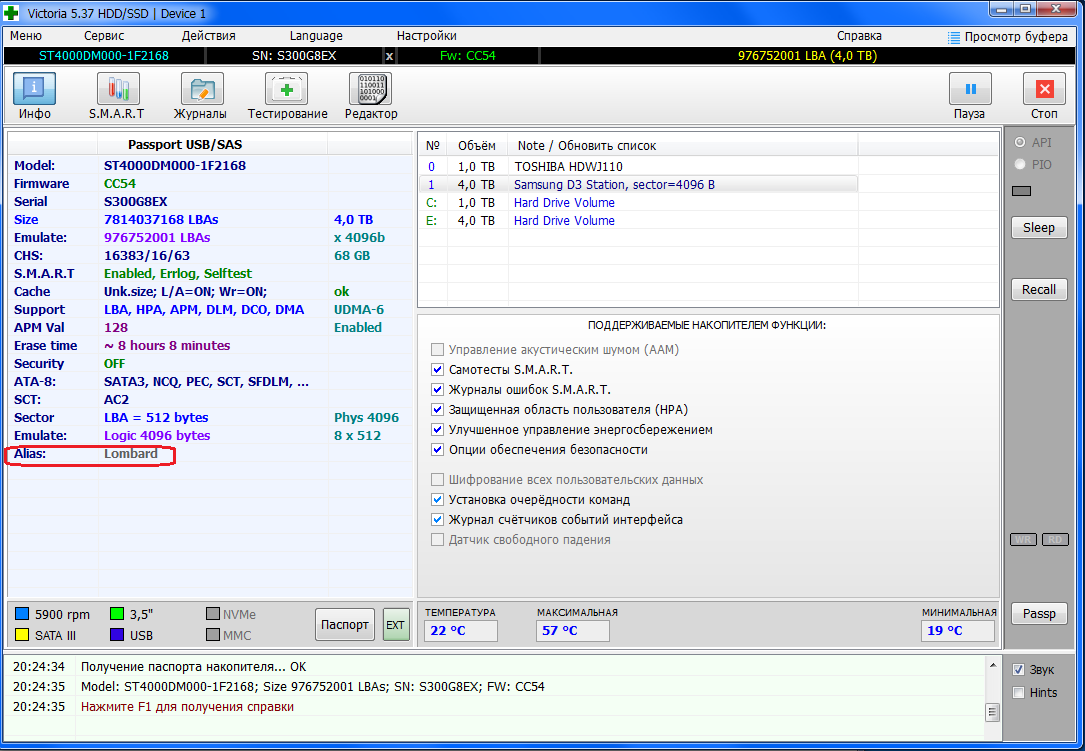Screen dimensions: 1085x751
Task: Click the green 3,5" color indicator
Action: tap(117, 614)
